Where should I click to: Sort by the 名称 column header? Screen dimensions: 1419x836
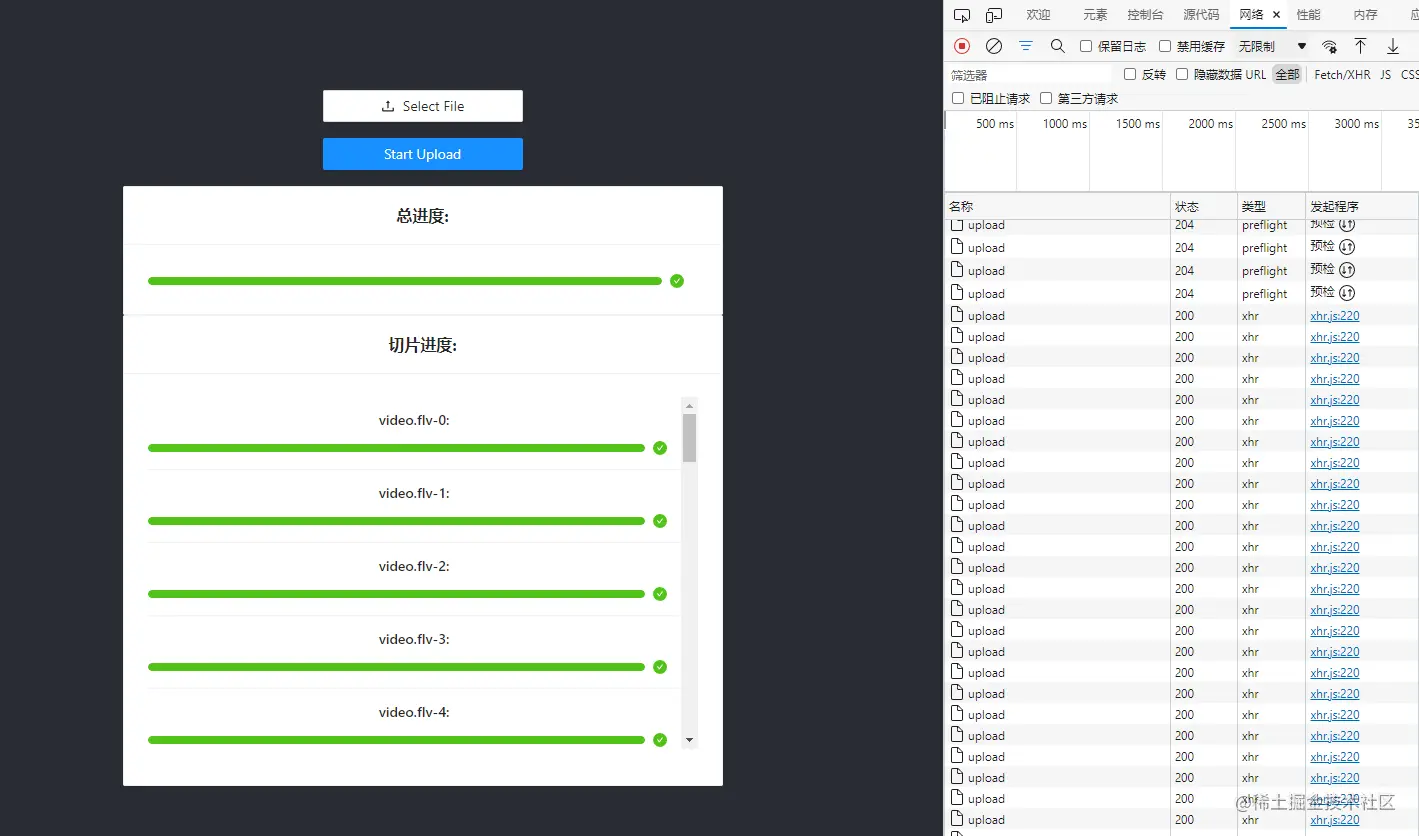coord(1057,206)
